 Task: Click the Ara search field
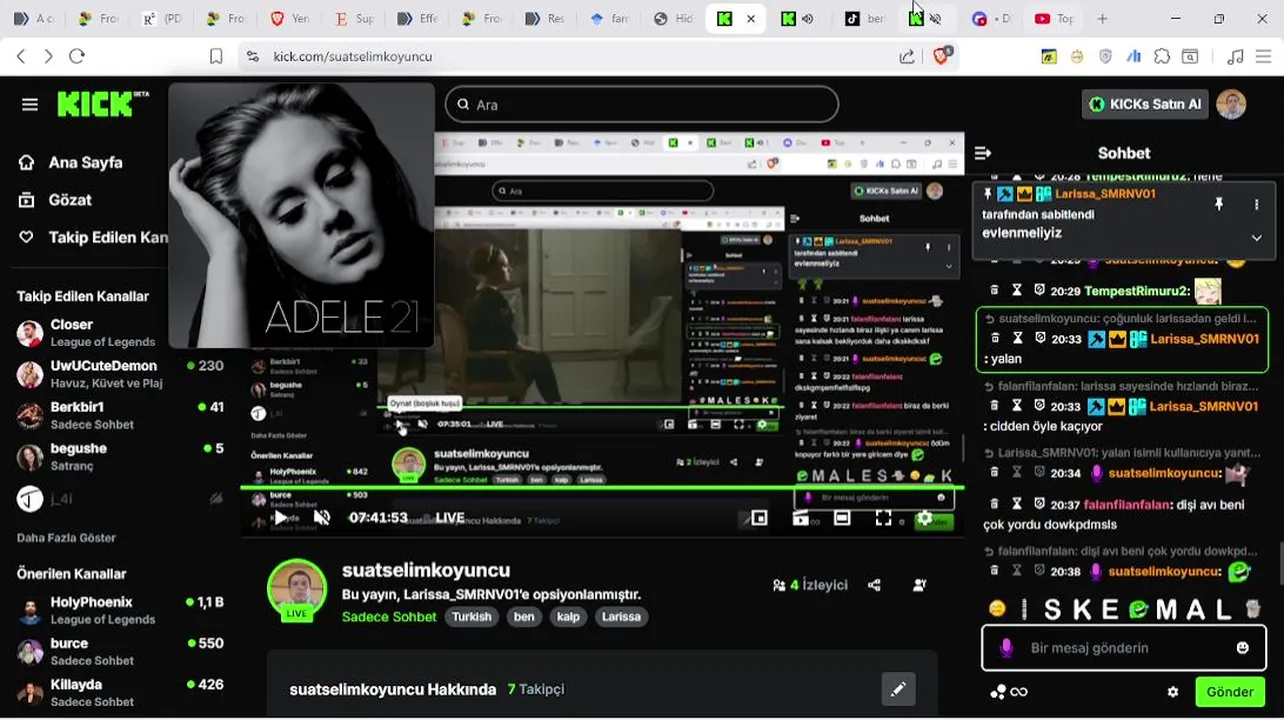click(x=641, y=104)
